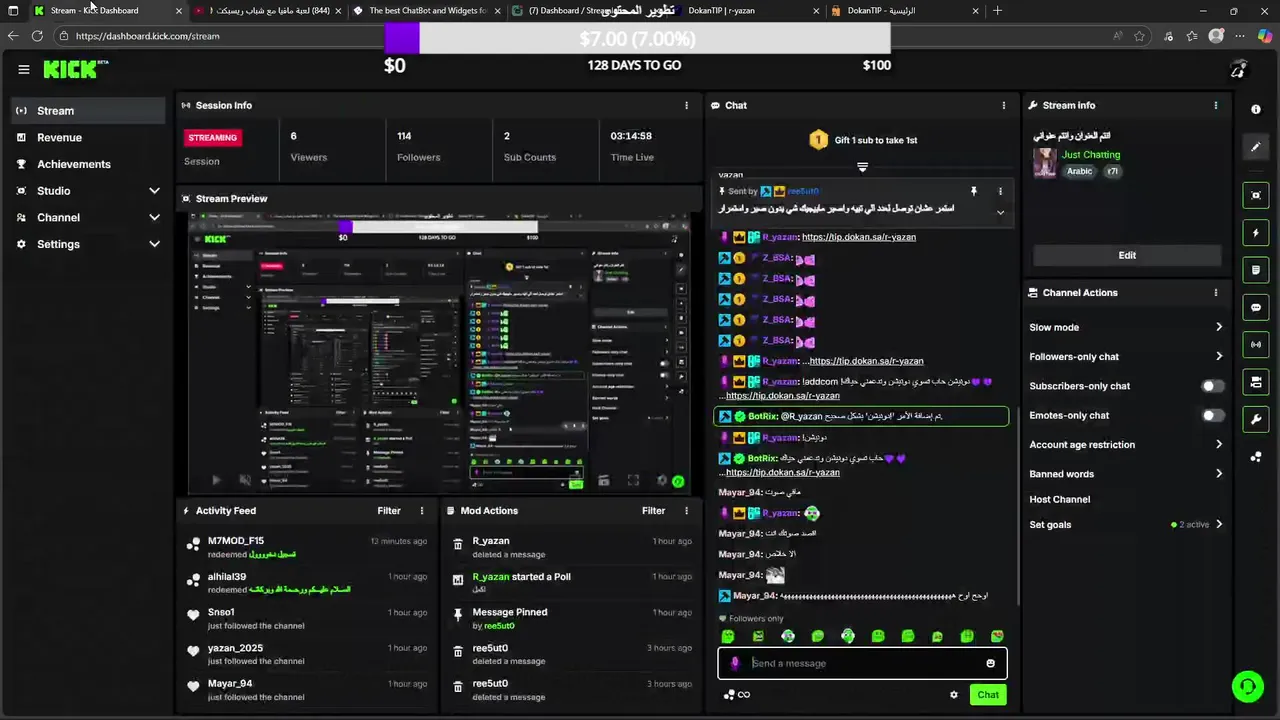Click the wrench icon in the right sidebar
This screenshot has height=720, width=1280.
coord(1256,419)
